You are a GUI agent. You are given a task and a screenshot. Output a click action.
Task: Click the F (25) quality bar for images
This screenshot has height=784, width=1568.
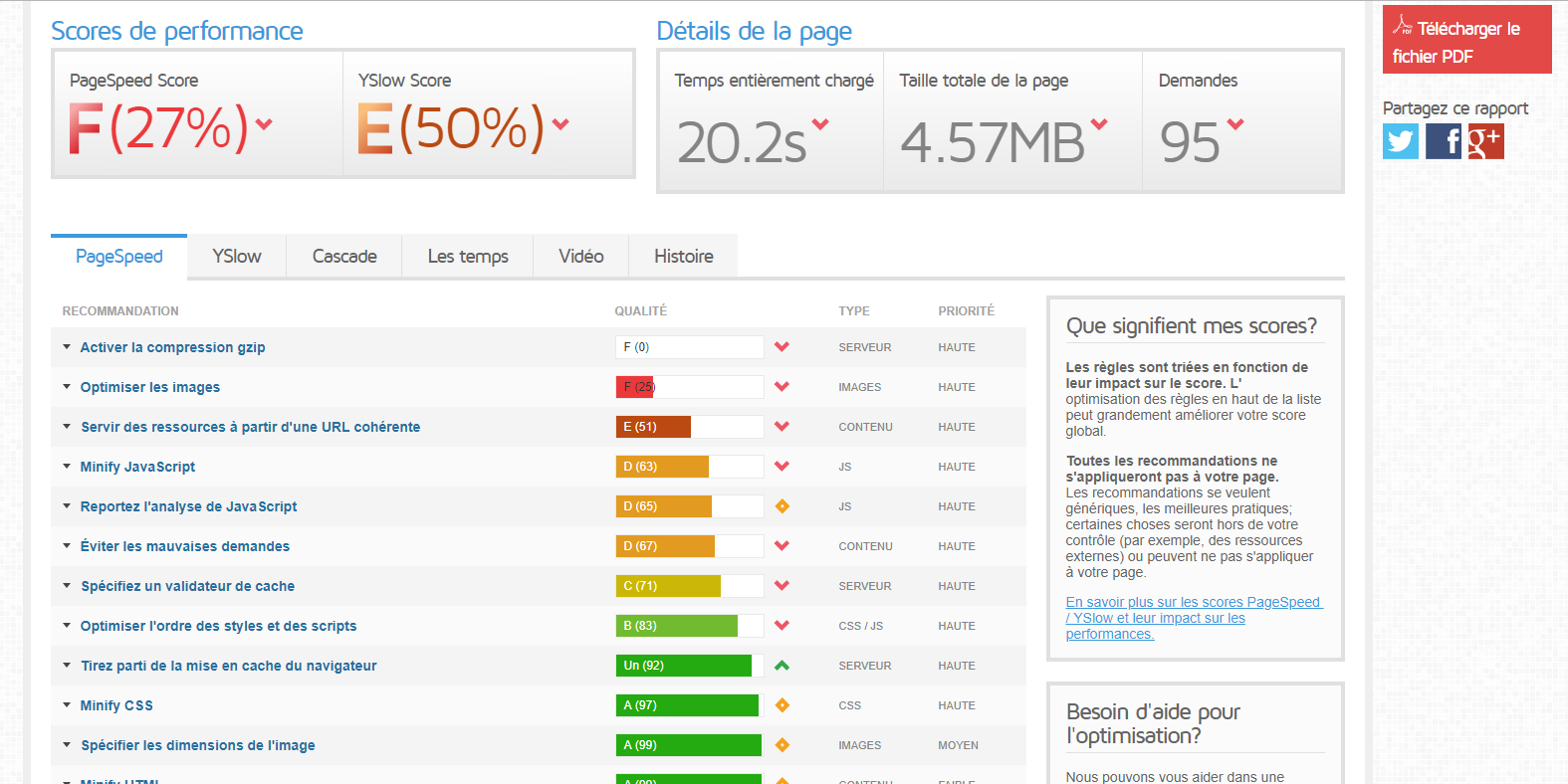point(690,387)
